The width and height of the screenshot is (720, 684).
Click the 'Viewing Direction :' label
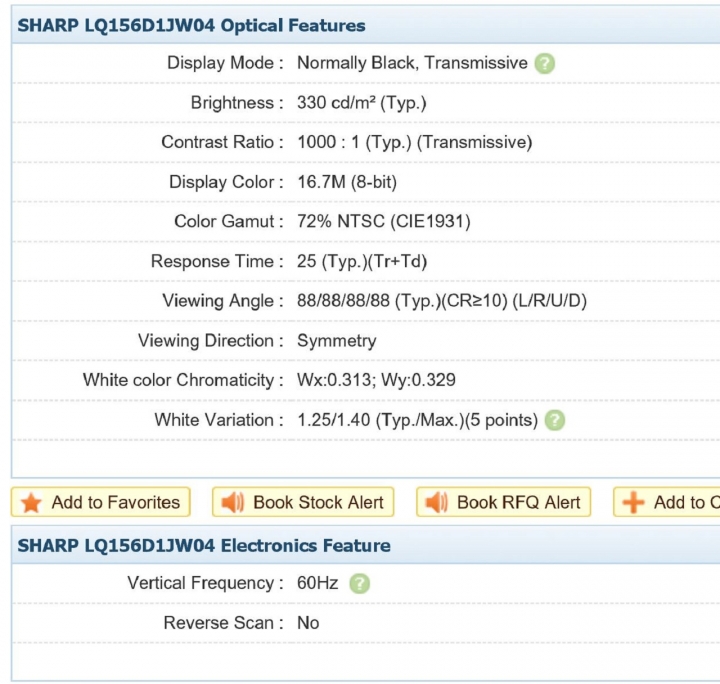pyautogui.click(x=211, y=341)
